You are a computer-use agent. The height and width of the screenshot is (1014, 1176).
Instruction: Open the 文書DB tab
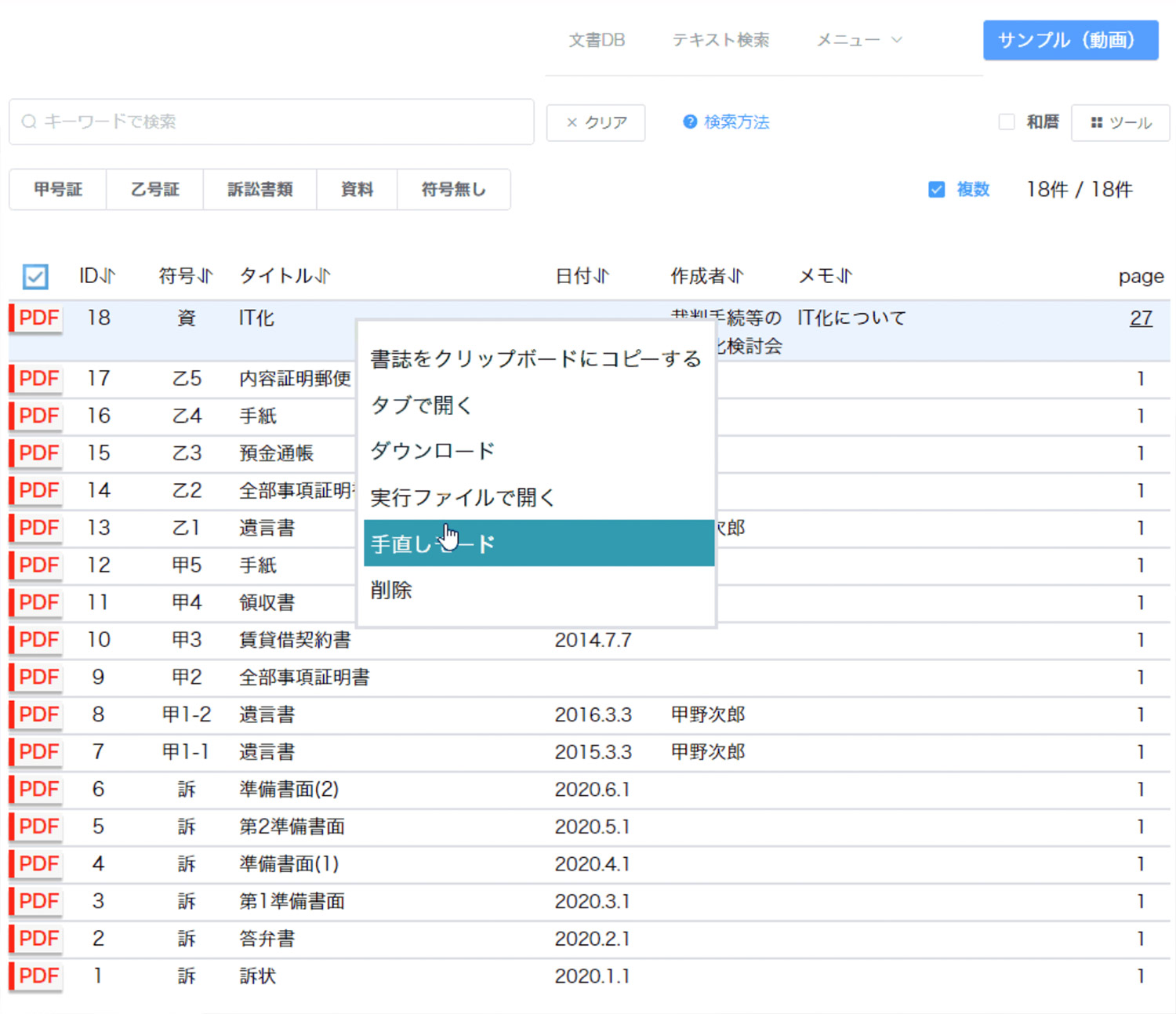coord(597,40)
